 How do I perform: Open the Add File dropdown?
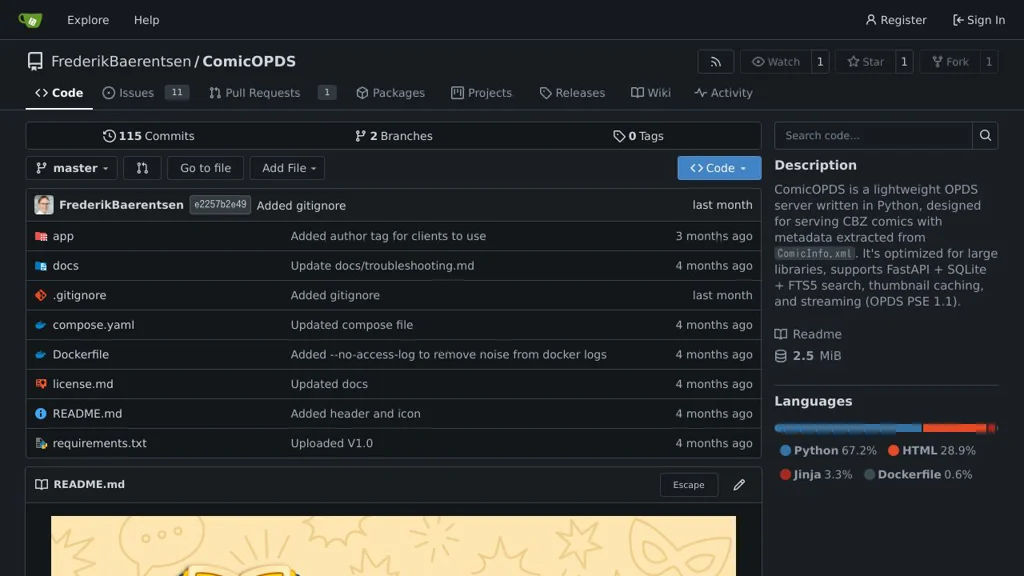point(287,168)
